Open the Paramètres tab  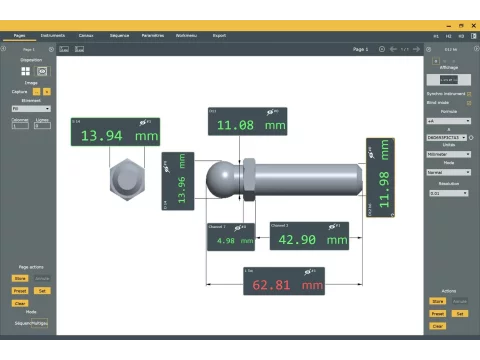point(153,36)
